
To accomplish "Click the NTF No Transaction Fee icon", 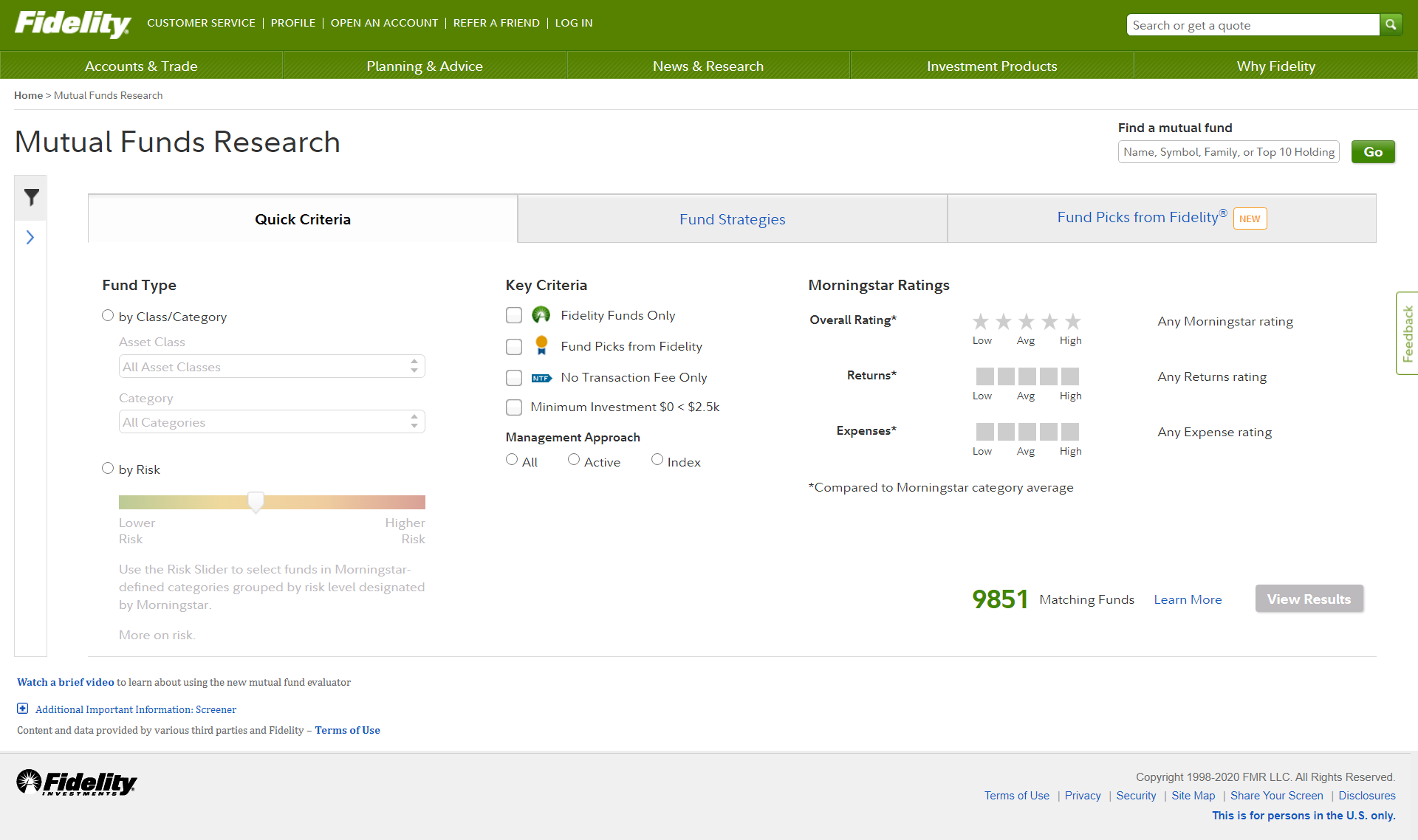I will (541, 378).
